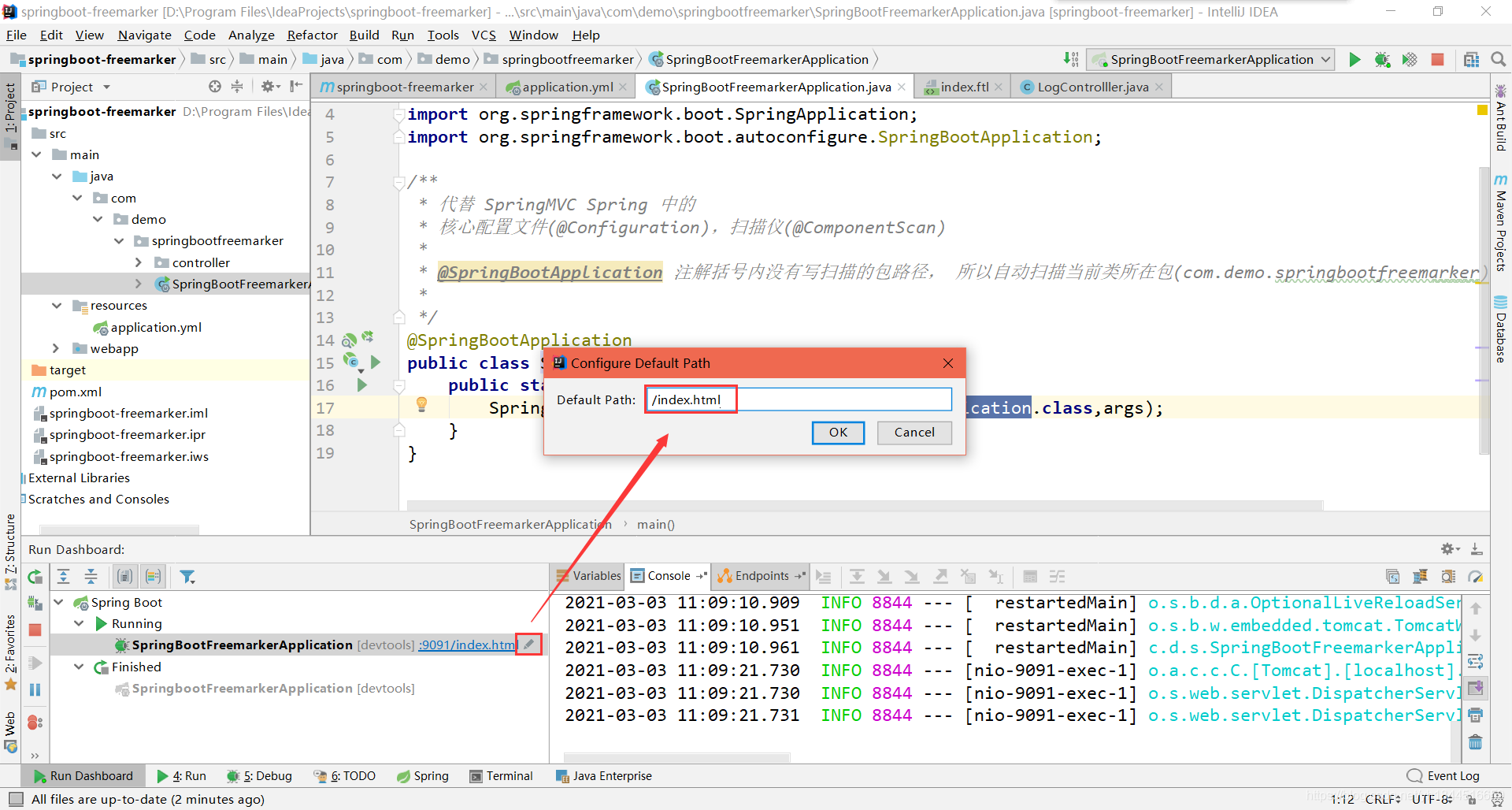Expand all nodes in Run Dashboard
This screenshot has width=1512, height=810.
[x=64, y=577]
